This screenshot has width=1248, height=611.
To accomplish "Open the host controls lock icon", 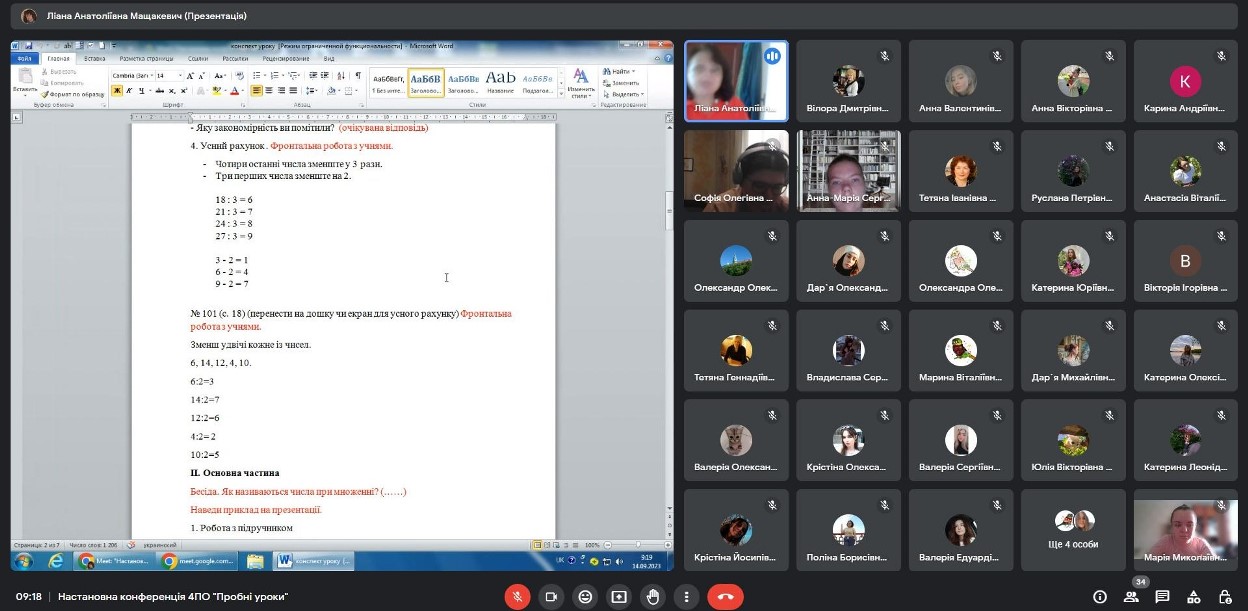I will pos(1223,597).
